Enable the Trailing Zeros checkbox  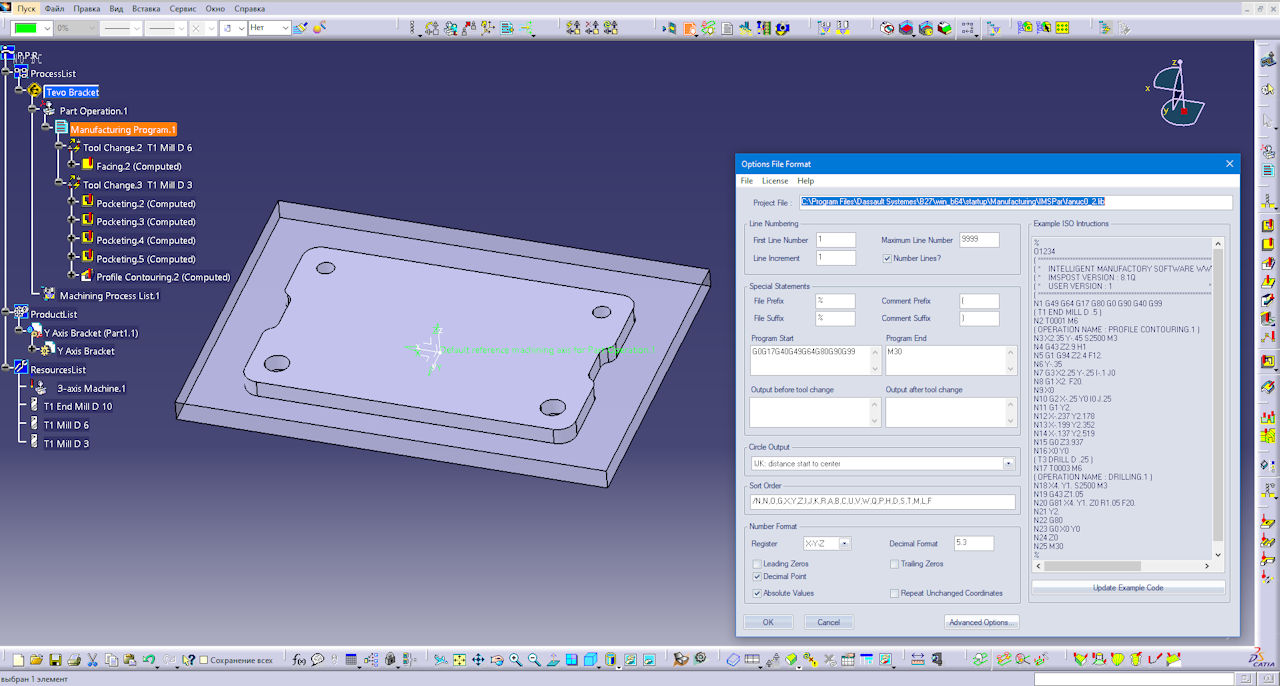tap(894, 564)
